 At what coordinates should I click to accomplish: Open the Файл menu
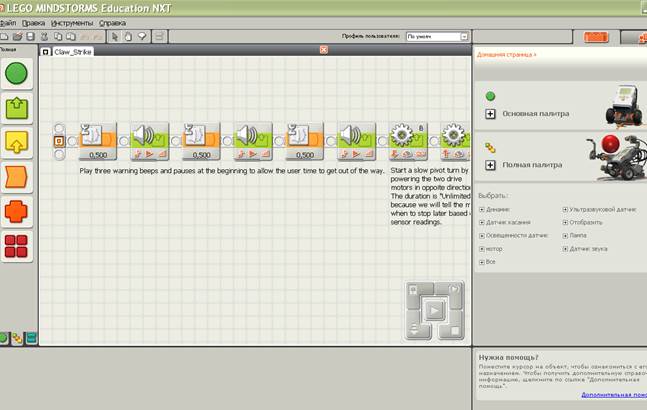pyautogui.click(x=7, y=23)
